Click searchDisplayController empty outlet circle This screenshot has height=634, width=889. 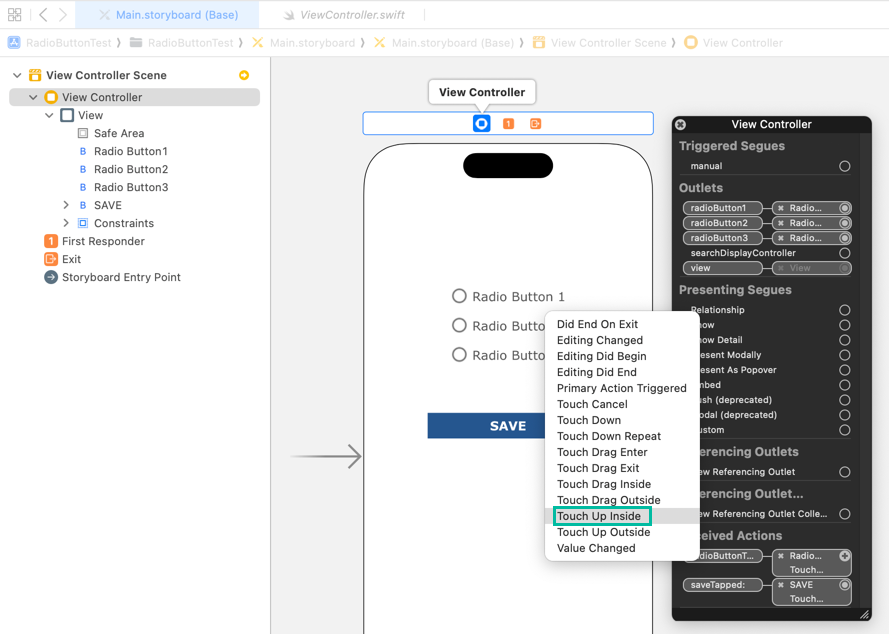[845, 253]
